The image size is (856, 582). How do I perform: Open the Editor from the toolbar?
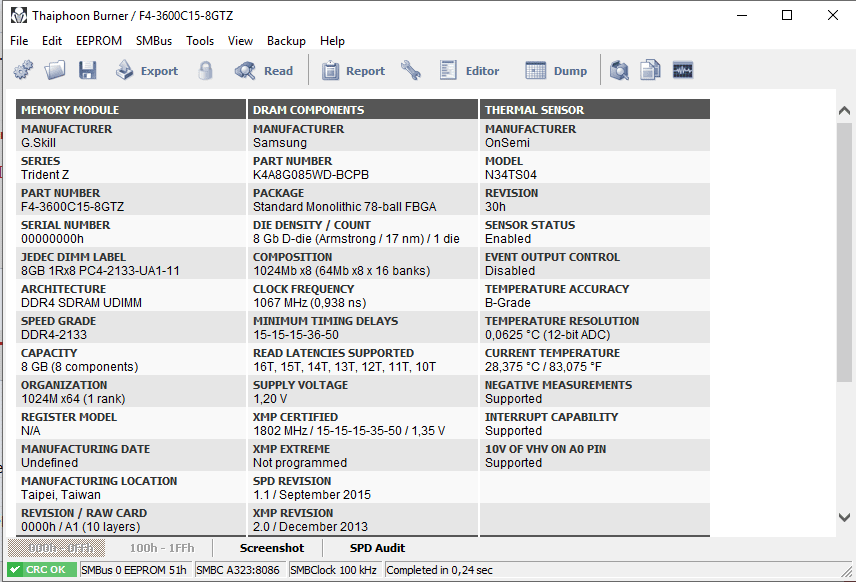pos(469,70)
